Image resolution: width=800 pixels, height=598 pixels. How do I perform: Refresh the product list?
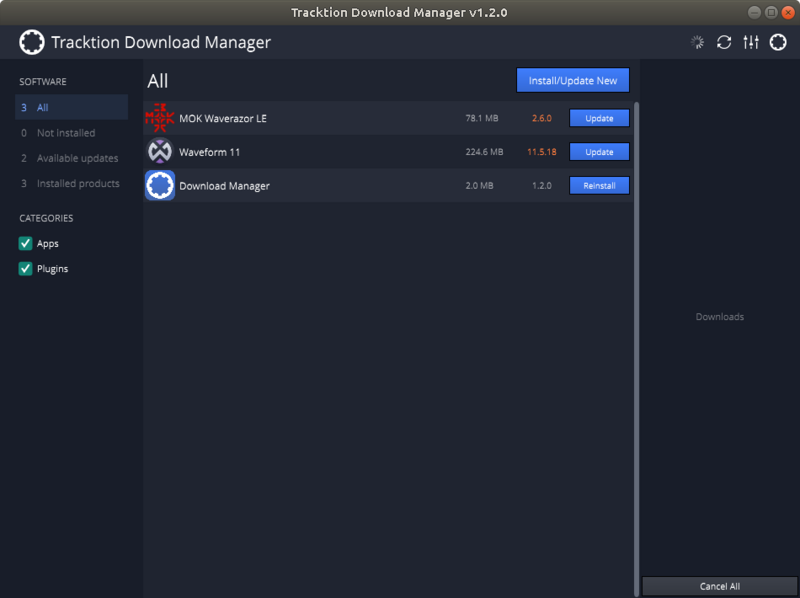point(722,42)
